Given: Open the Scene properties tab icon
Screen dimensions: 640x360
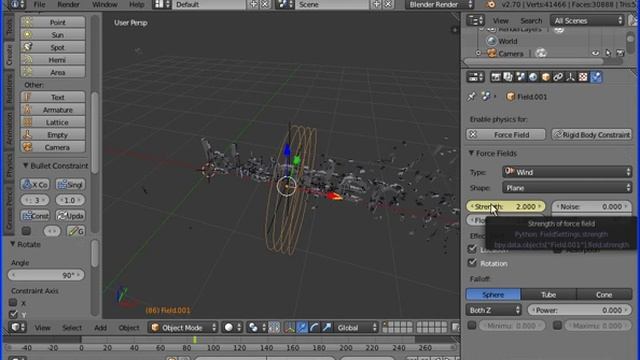Looking at the screenshot, I should (x=520, y=77).
